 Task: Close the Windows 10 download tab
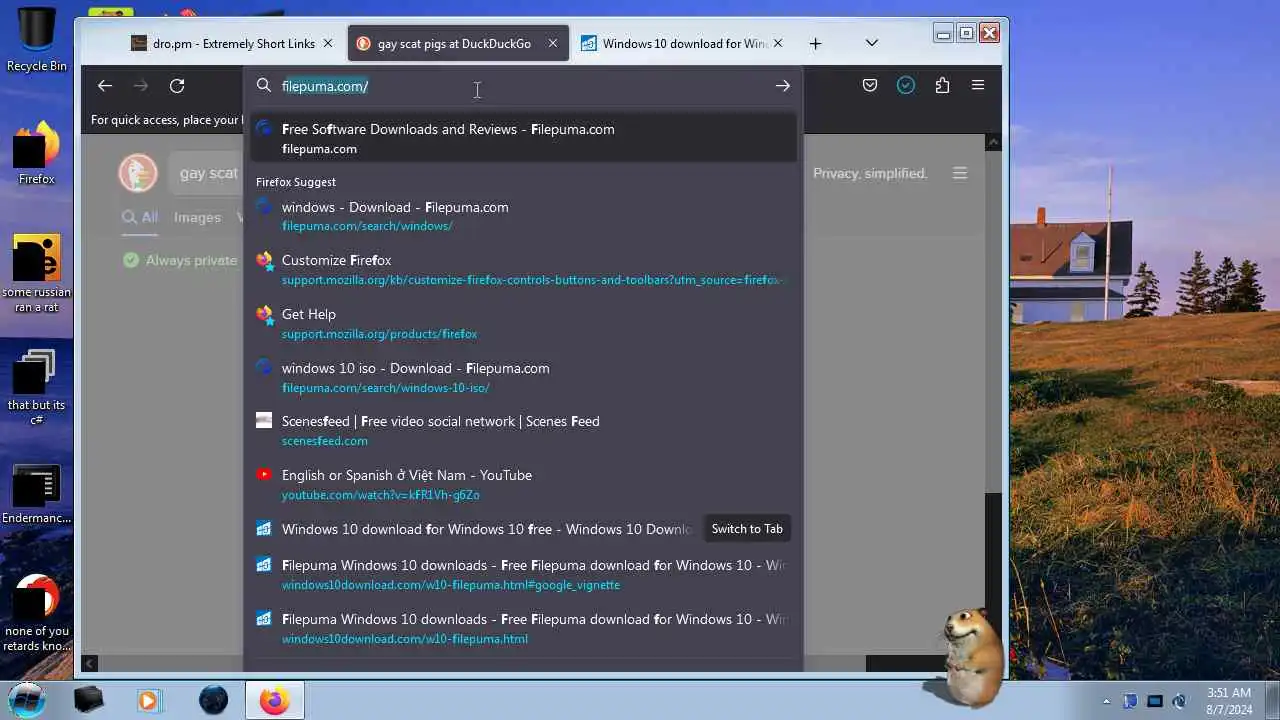coord(777,43)
